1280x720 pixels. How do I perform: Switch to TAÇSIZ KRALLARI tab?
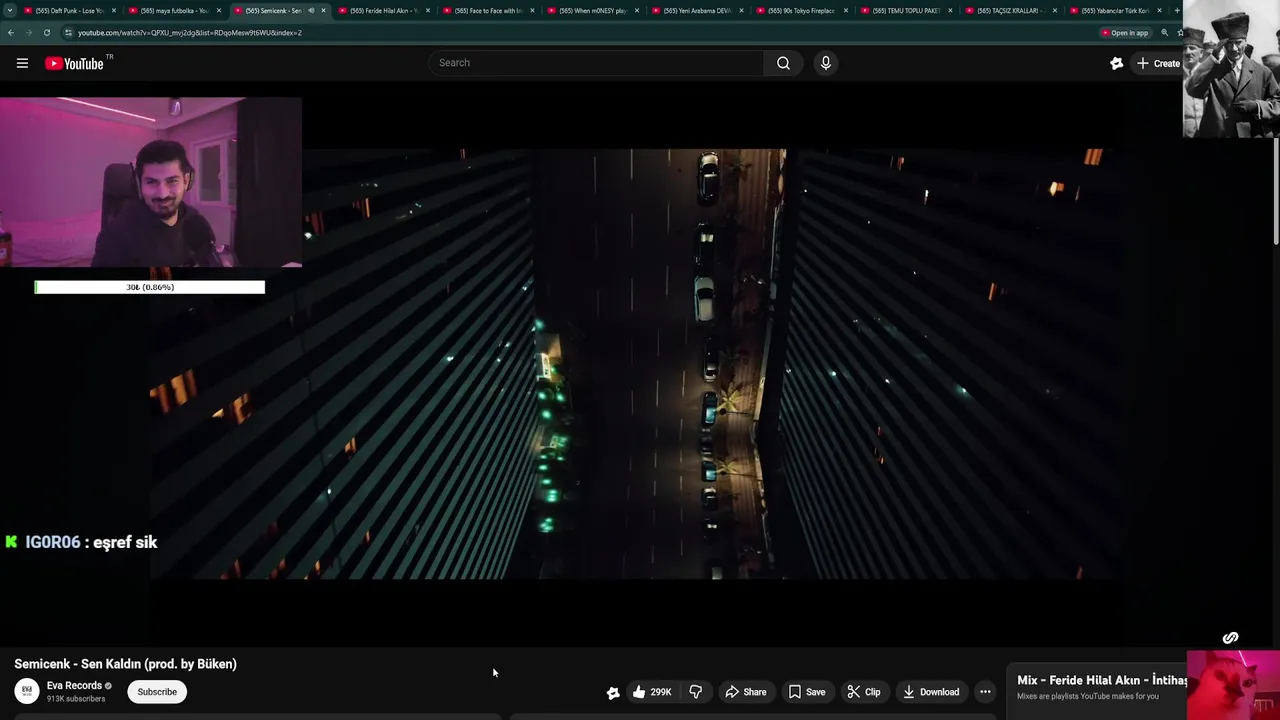tap(1010, 11)
